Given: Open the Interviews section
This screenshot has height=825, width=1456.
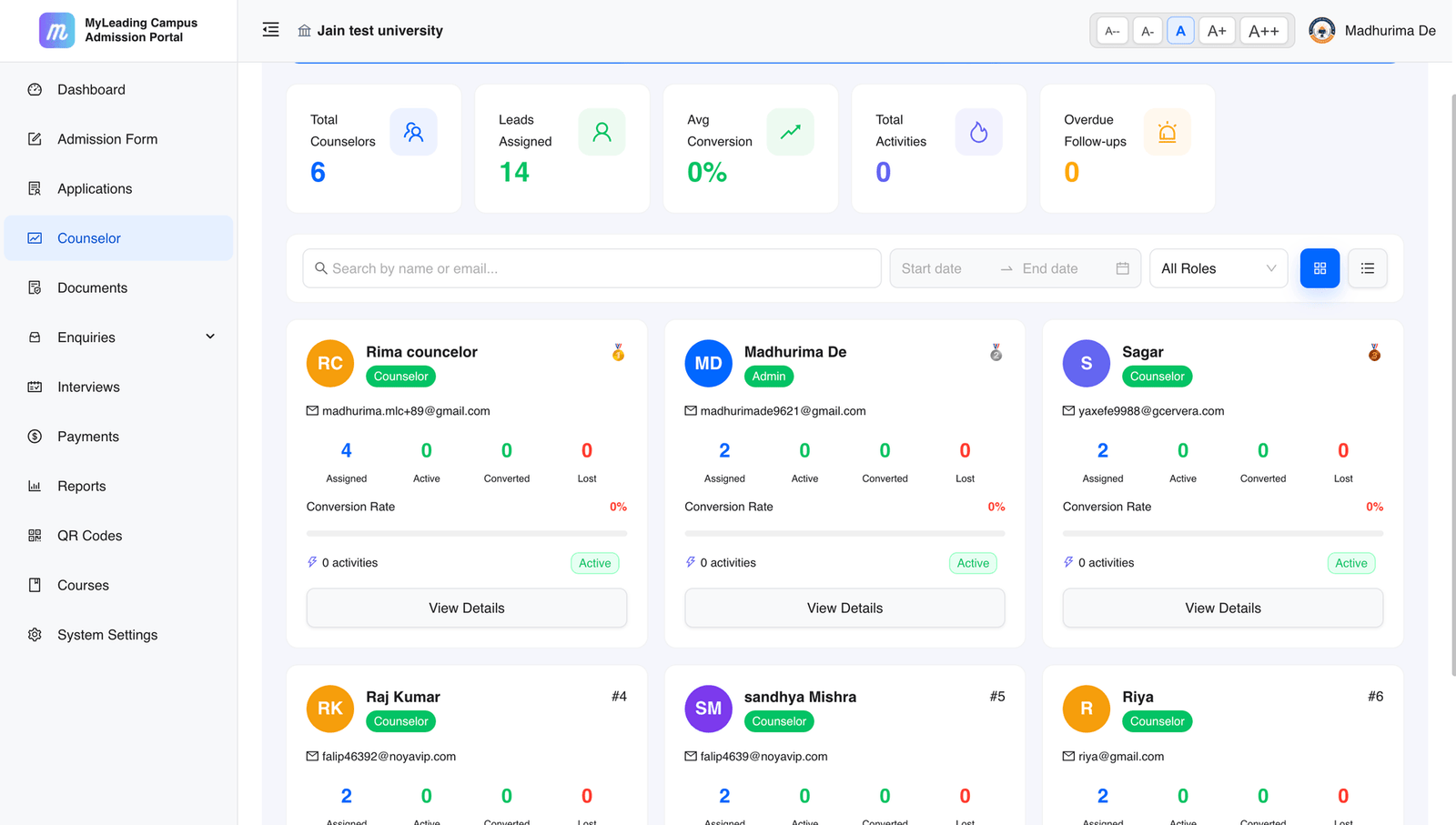Looking at the screenshot, I should pos(118,387).
